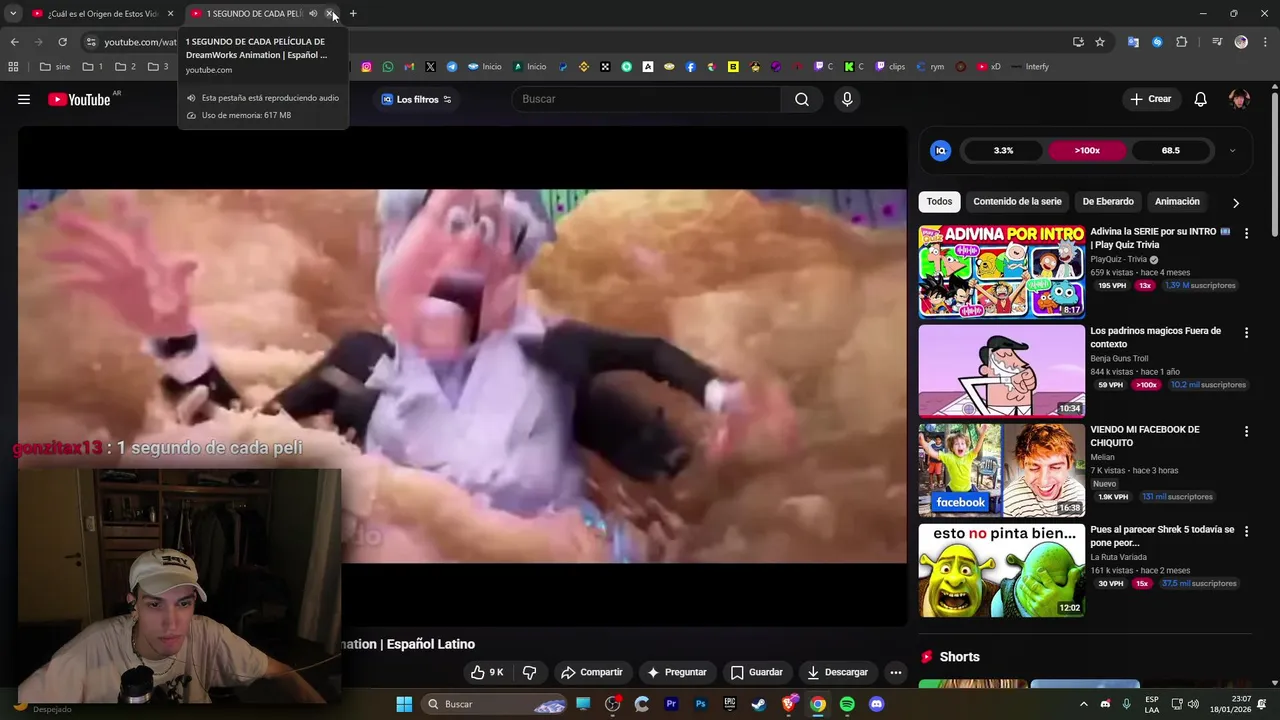Open Discord from the taskbar
The image size is (1280, 720).
[x=877, y=704]
